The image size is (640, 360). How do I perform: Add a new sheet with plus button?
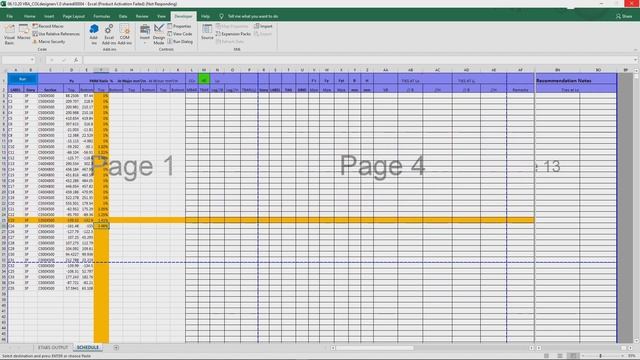coord(116,348)
